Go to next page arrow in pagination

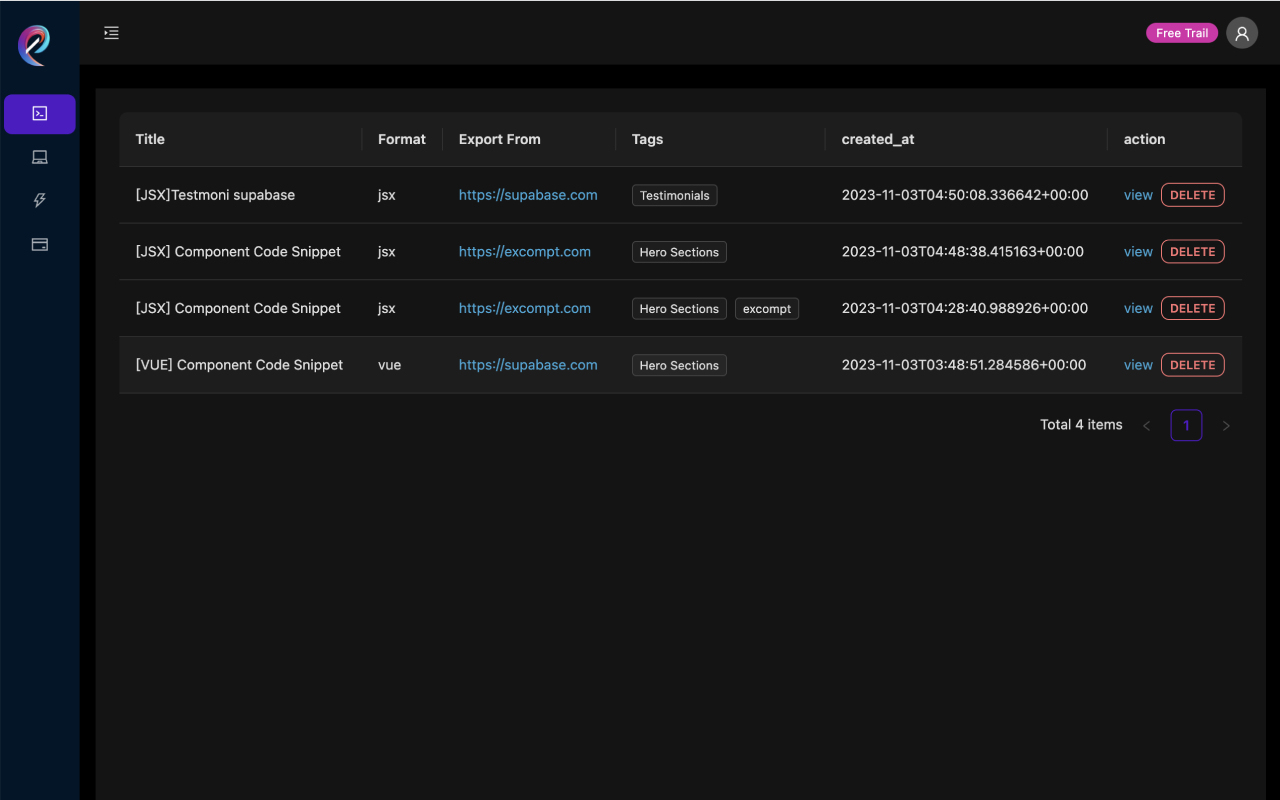pyautogui.click(x=1226, y=426)
